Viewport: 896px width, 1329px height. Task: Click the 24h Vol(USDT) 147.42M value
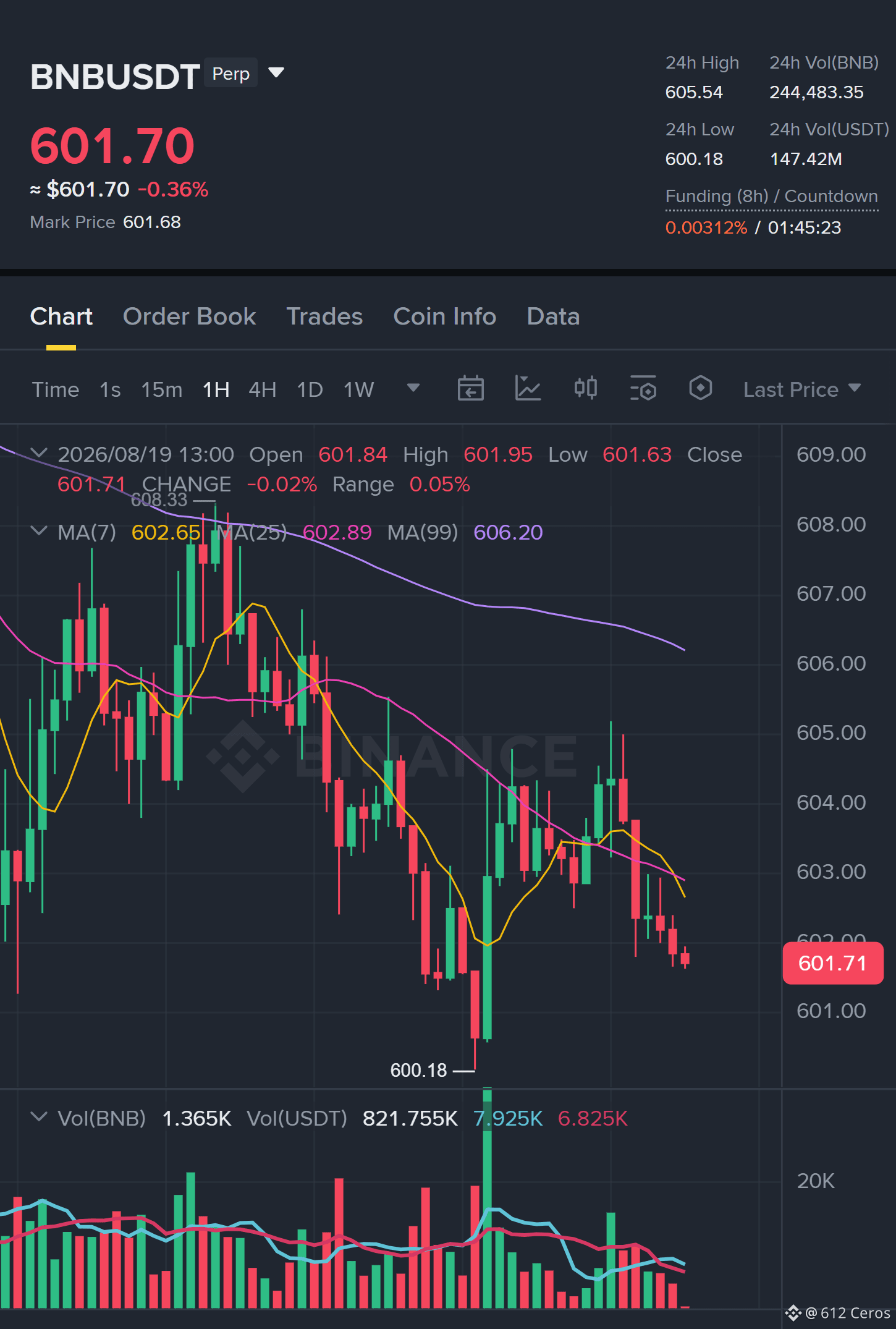pos(806,159)
